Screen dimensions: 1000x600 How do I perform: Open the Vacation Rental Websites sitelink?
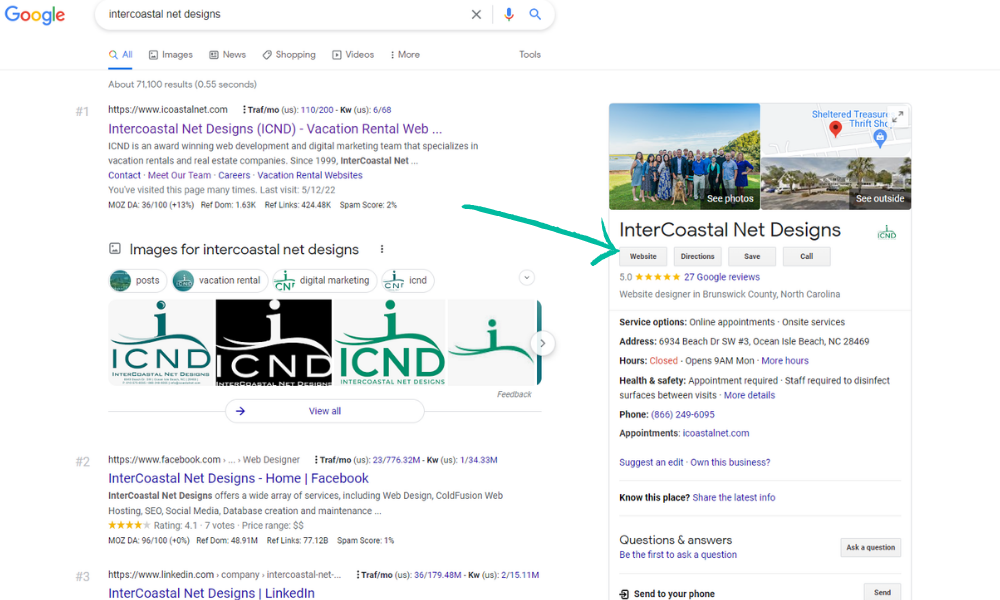point(310,175)
